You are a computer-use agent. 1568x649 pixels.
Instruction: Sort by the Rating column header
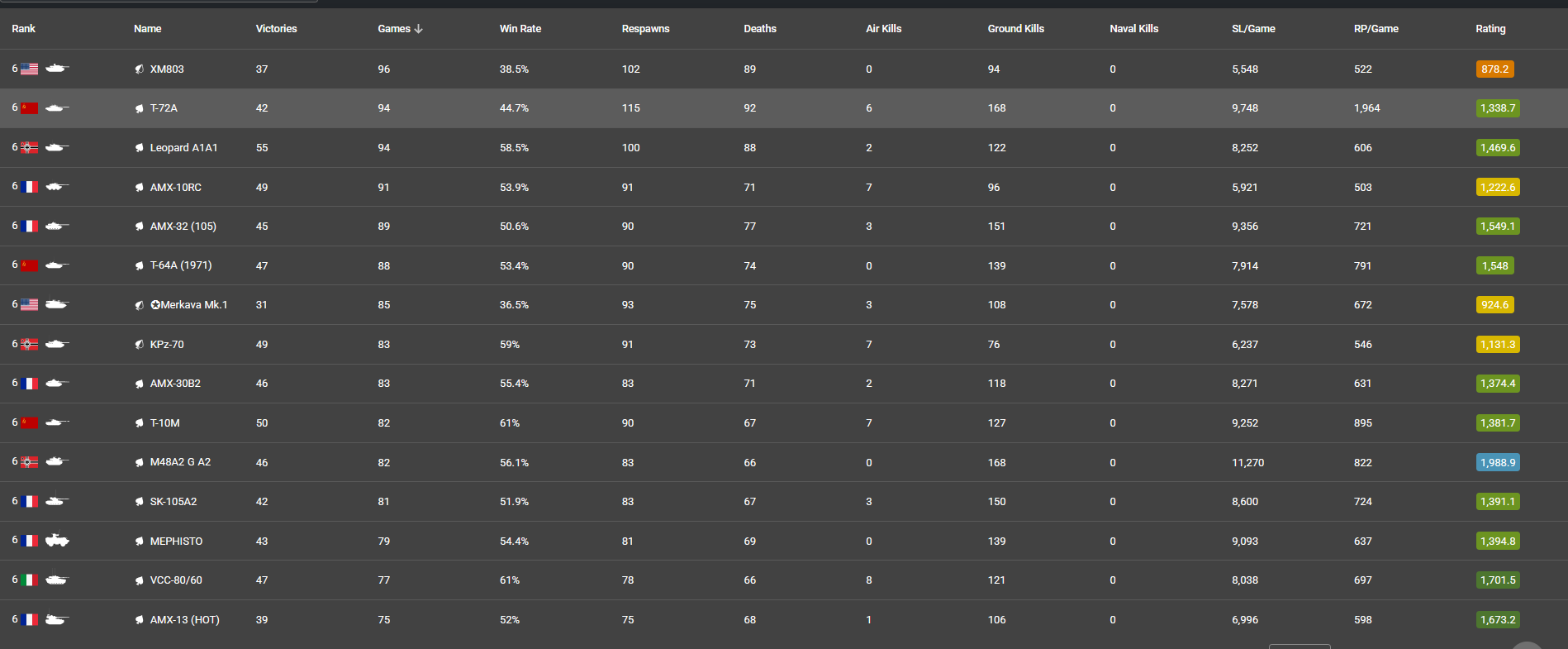coord(1490,29)
